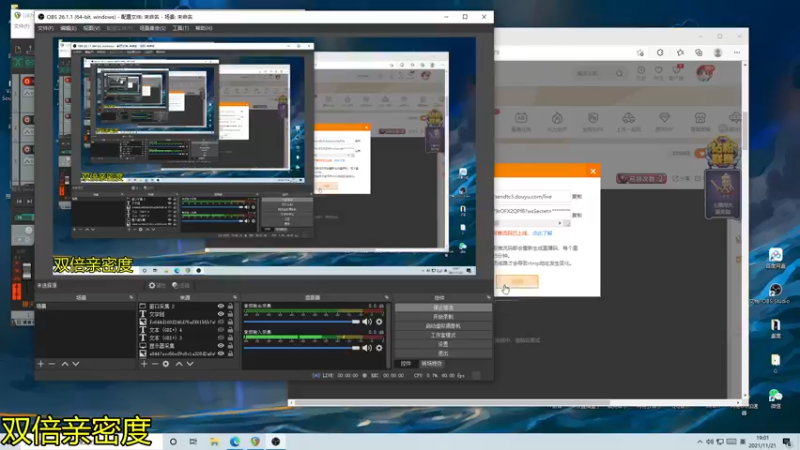Lock the 显示器采集 source

tap(230, 345)
